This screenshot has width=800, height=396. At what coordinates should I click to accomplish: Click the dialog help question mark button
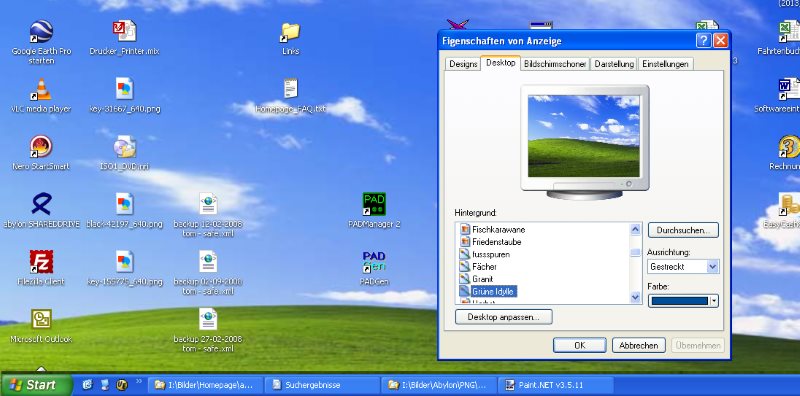pos(703,41)
